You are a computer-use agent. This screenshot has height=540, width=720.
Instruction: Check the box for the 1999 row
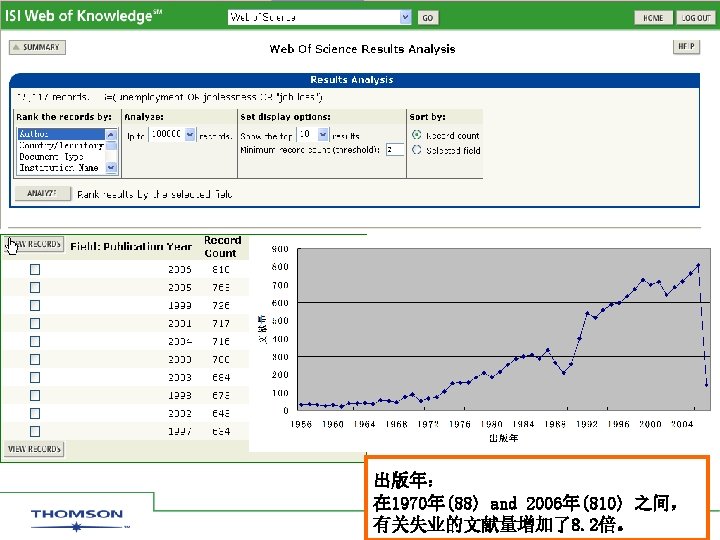[x=35, y=305]
